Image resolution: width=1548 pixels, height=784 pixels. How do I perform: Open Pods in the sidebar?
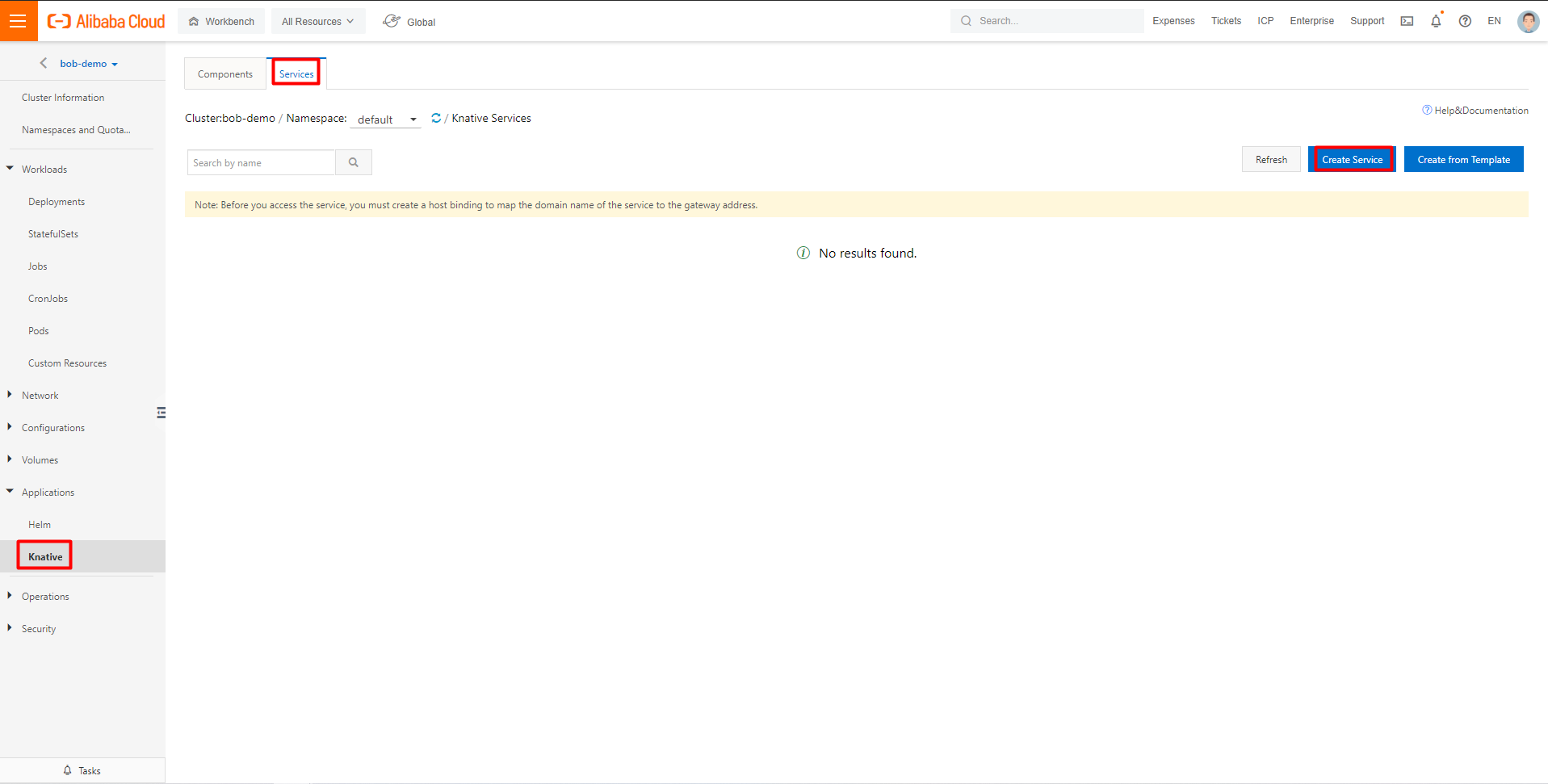click(x=39, y=331)
